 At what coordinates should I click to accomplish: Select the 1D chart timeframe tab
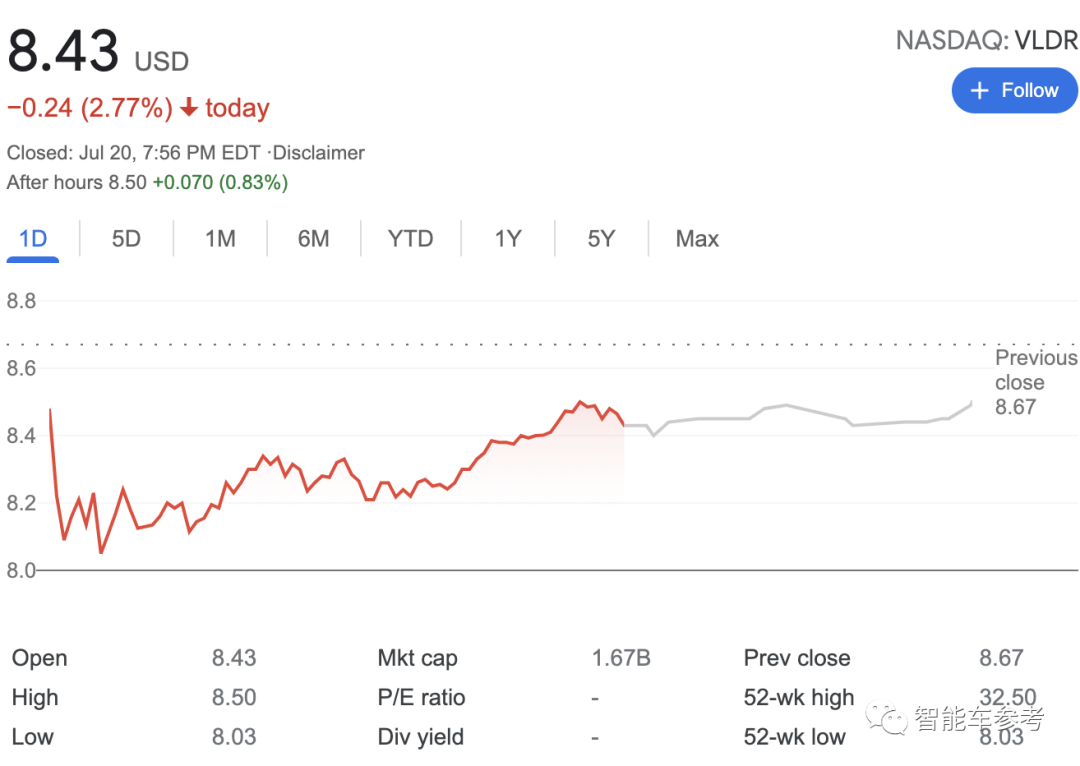[33, 238]
